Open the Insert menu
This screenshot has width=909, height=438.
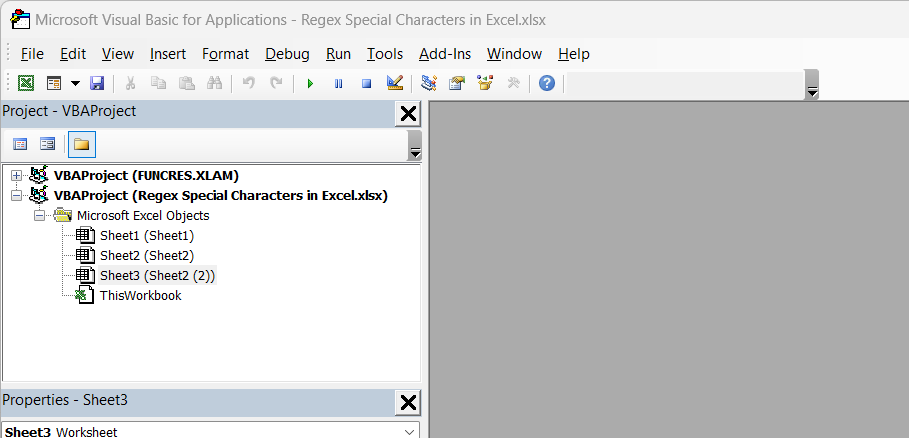[x=168, y=54]
